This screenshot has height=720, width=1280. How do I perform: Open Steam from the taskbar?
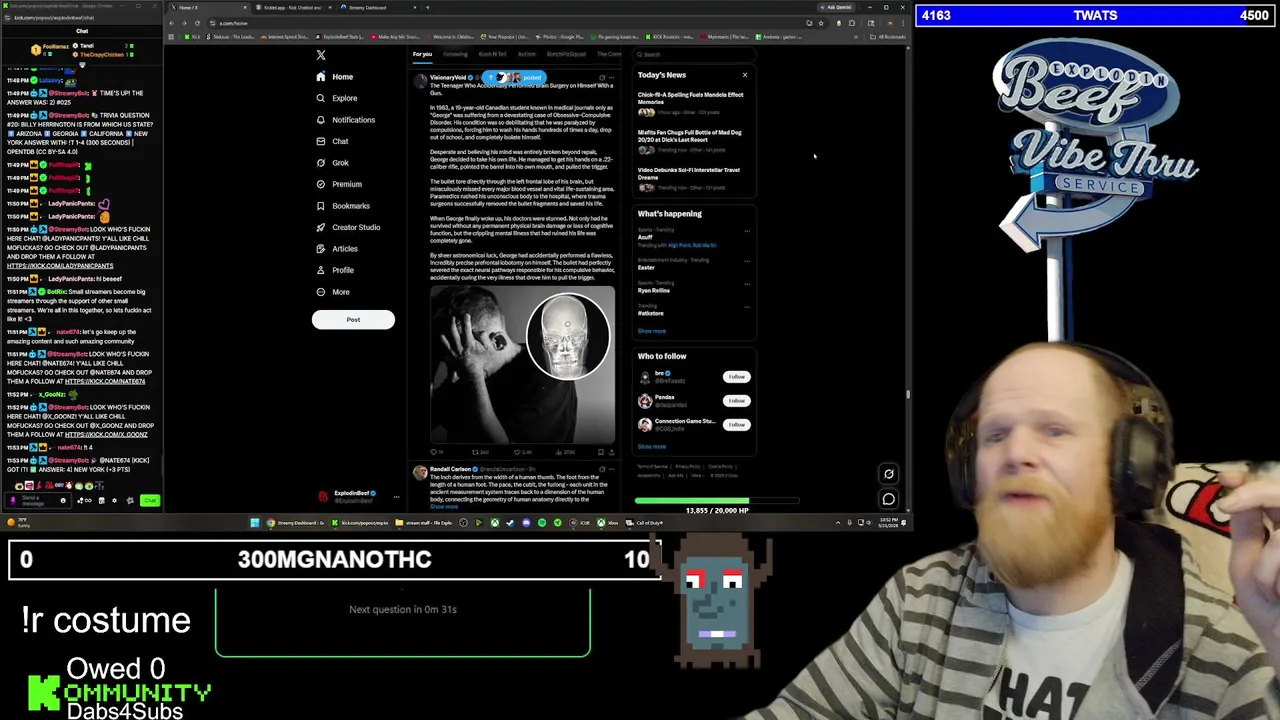pyautogui.click(x=510, y=523)
